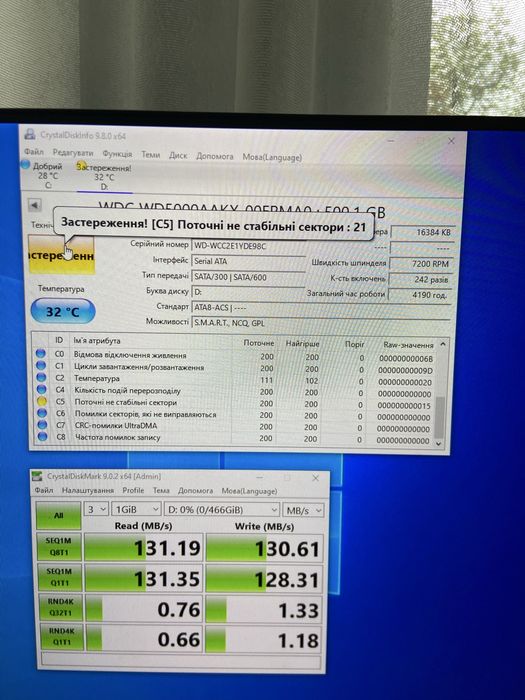This screenshot has width=525, height=700.
Task: Click the 32 °C temperature indicator
Action: click(62, 311)
